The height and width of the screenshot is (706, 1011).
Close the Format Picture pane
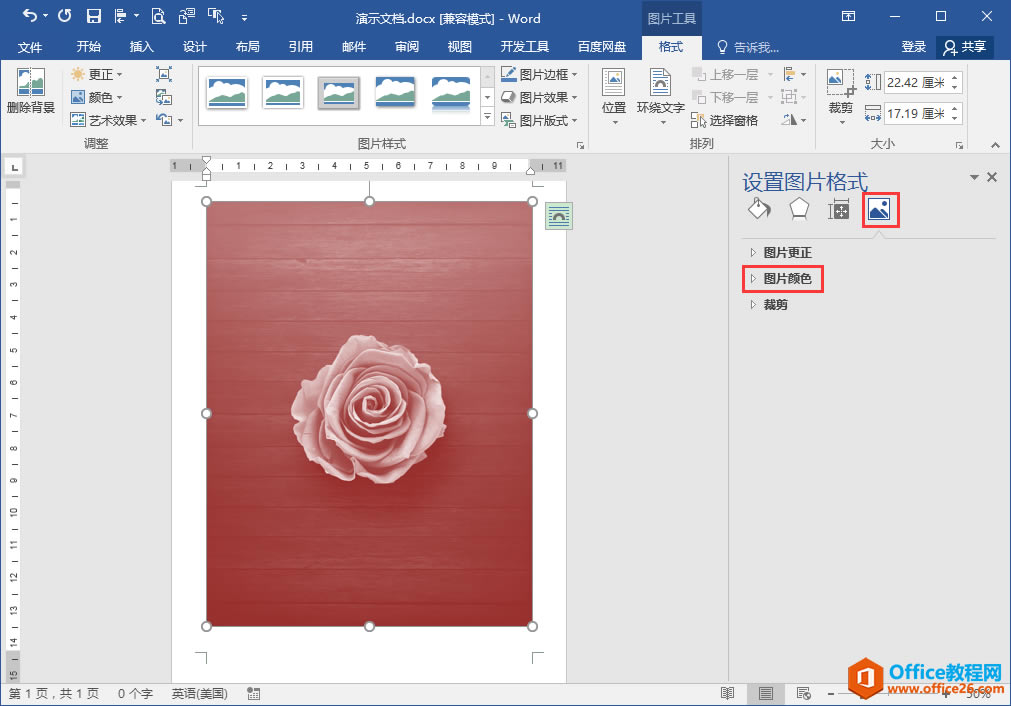(992, 177)
